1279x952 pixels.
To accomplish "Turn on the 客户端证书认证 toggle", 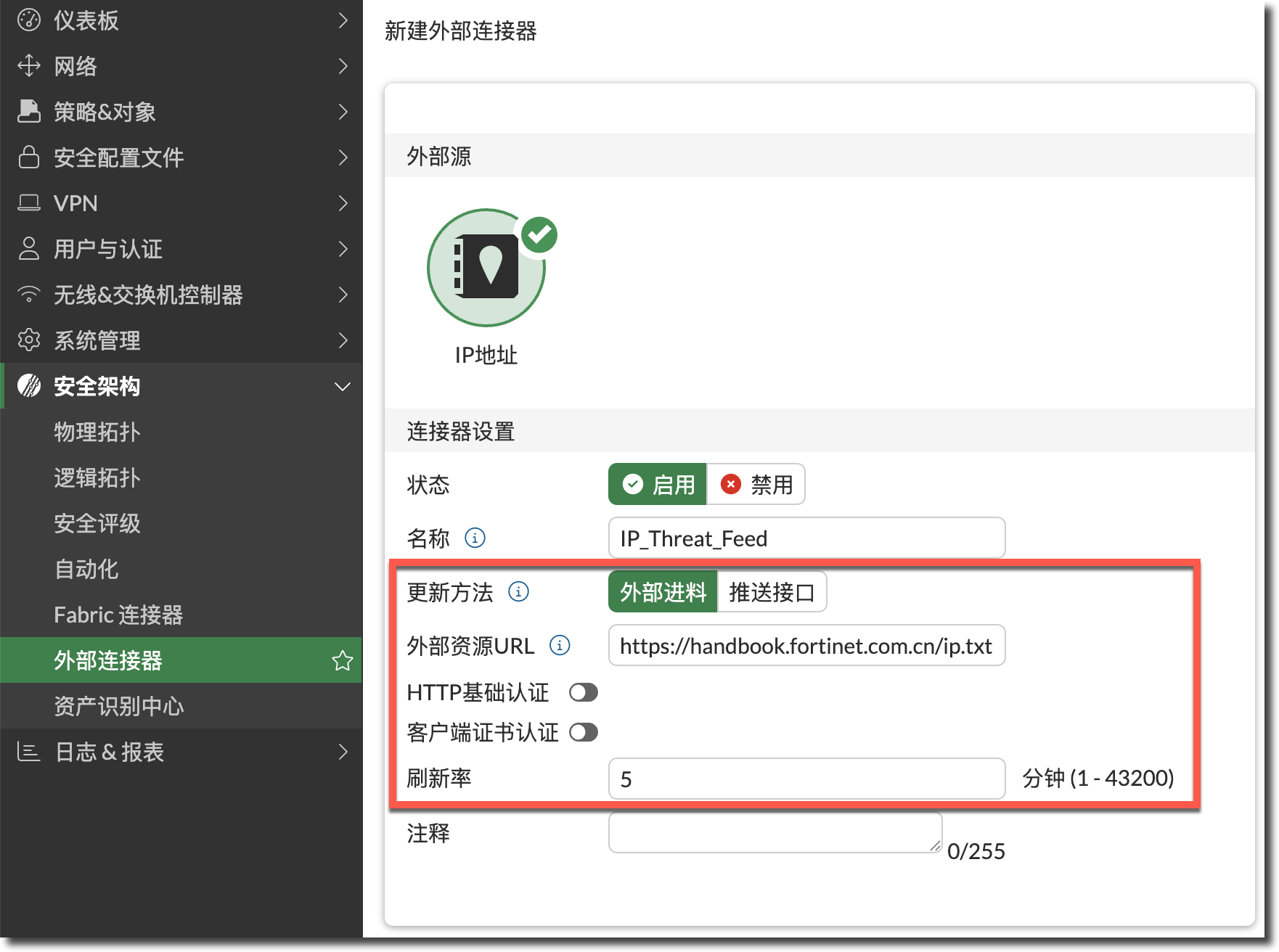I will pos(583,732).
